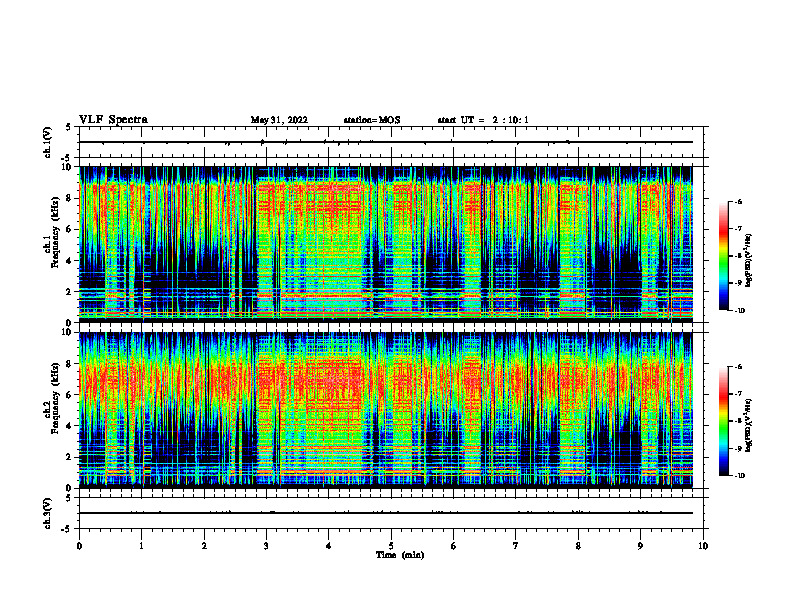Click the '5' tick on ch.1(V) axis
This screenshot has height=612, width=792.
(x=68, y=127)
